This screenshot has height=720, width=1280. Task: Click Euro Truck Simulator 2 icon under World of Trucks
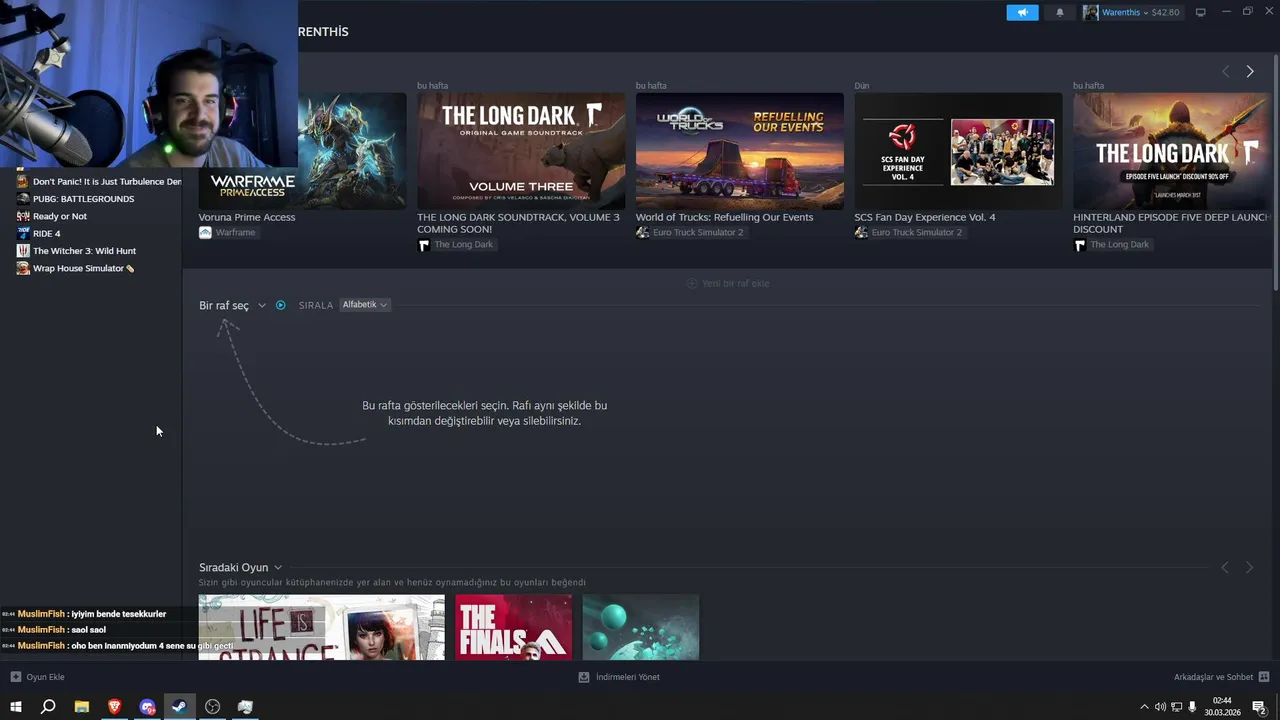[x=642, y=232]
